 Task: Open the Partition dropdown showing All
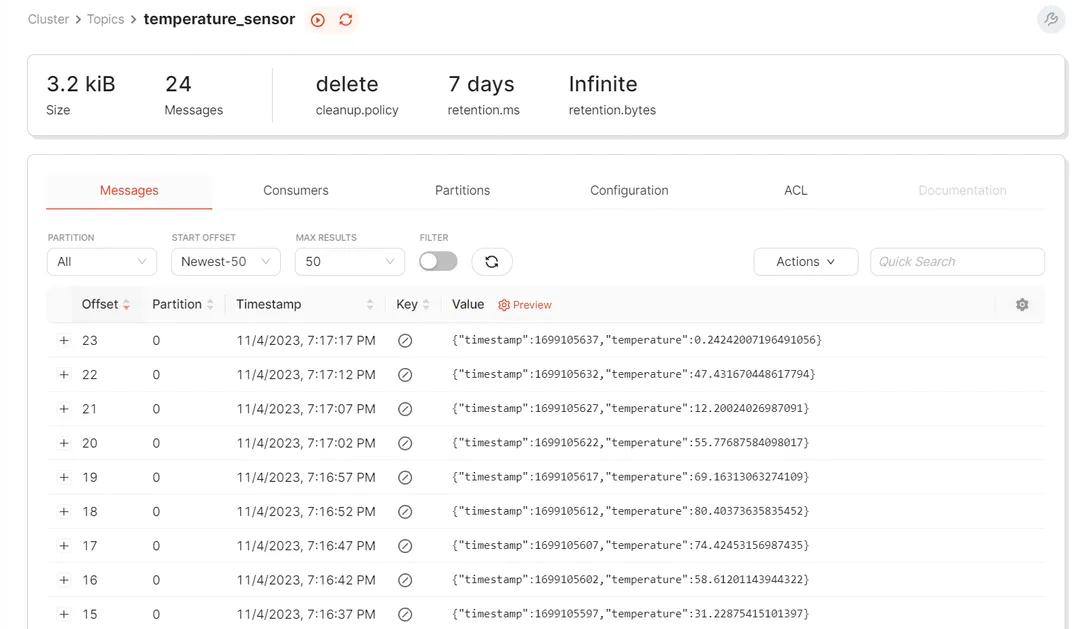click(101, 261)
